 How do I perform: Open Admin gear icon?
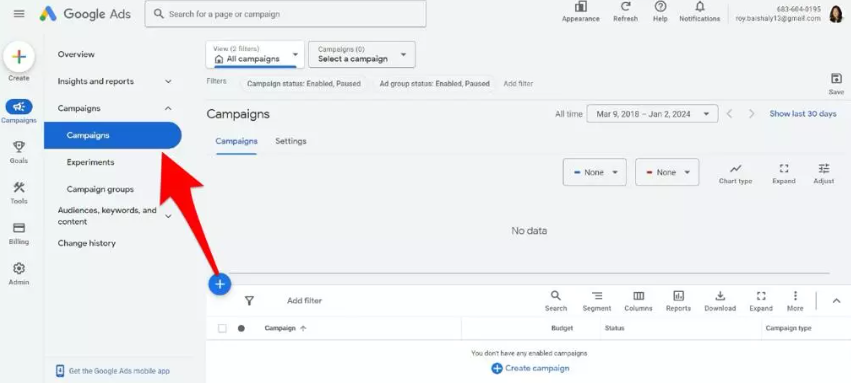(x=19, y=269)
